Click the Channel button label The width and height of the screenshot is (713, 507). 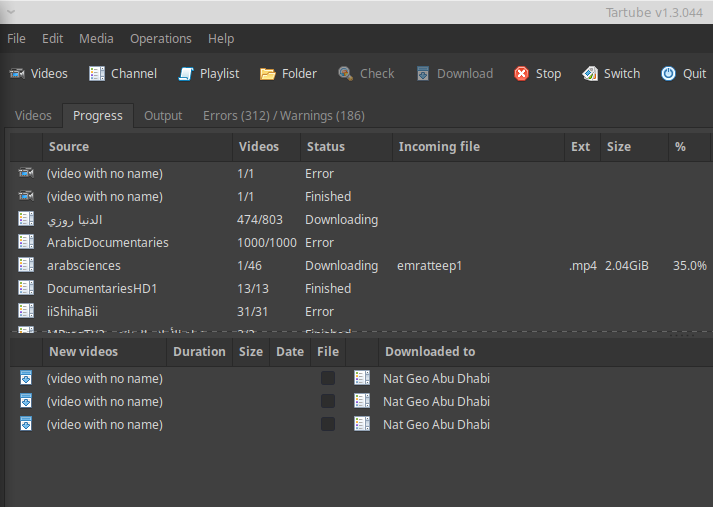[x=134, y=73]
